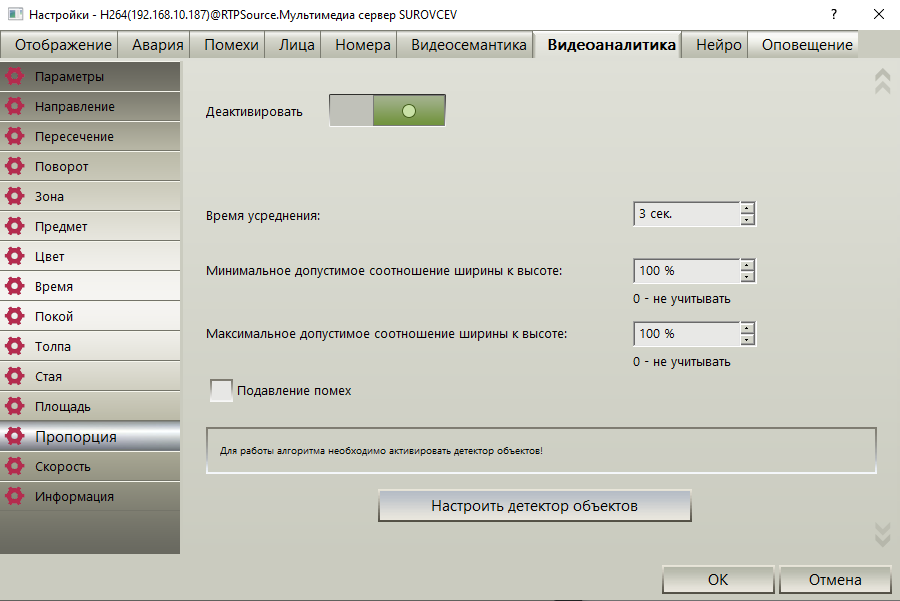Screen dimensions: 900x601
Task: Confirm settings with the OK button
Action: 717,580
